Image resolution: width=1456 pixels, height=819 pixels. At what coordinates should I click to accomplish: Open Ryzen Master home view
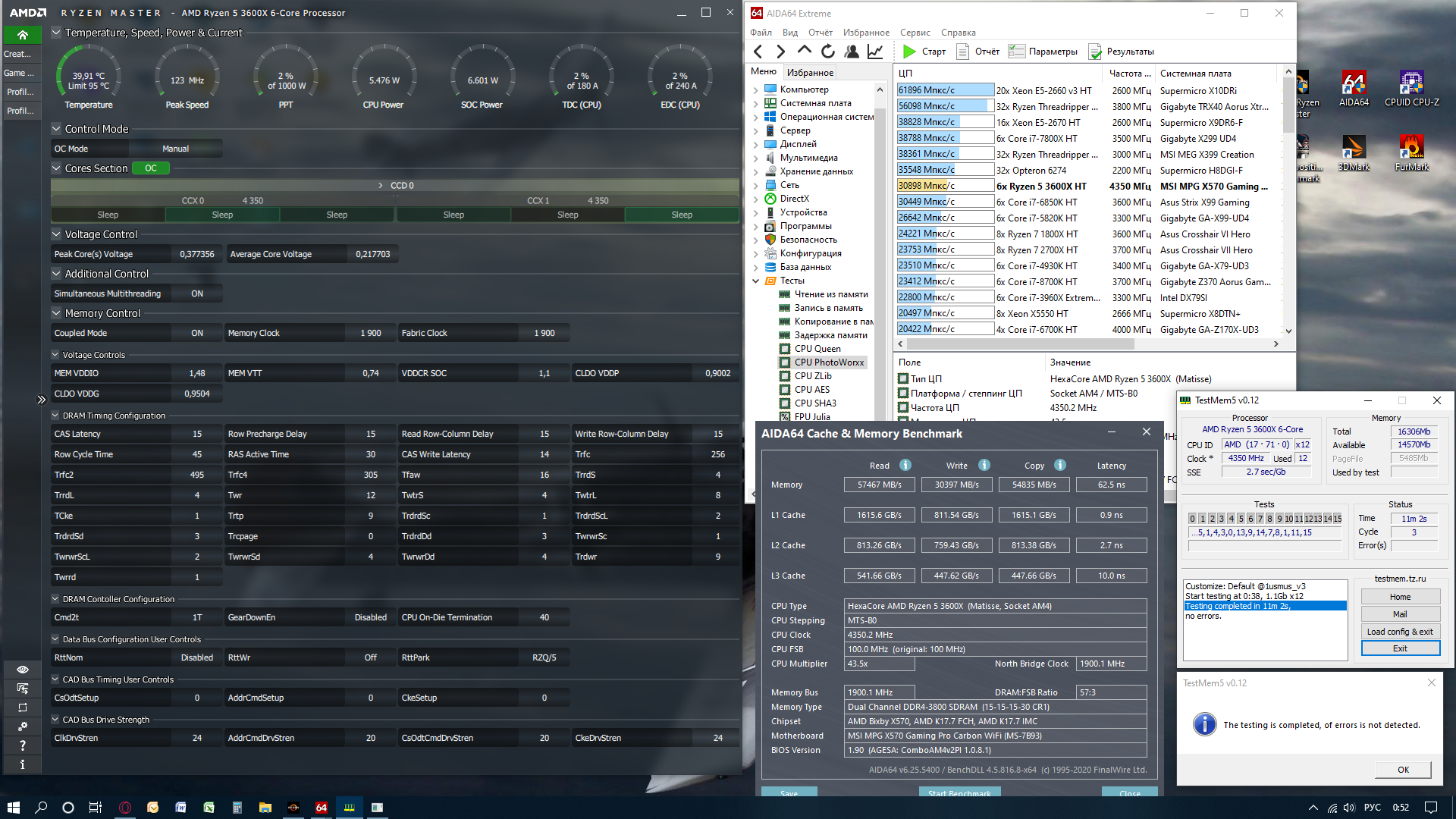pyautogui.click(x=22, y=35)
